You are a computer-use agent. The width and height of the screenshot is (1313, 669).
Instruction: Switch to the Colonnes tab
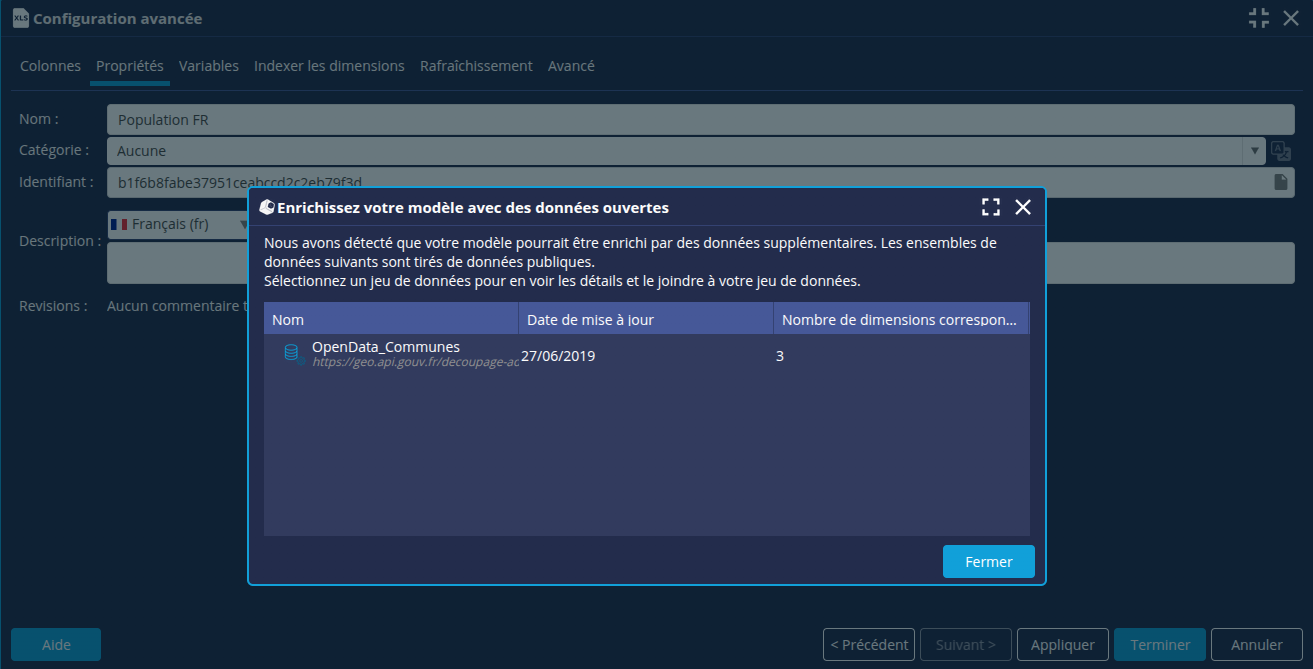50,66
